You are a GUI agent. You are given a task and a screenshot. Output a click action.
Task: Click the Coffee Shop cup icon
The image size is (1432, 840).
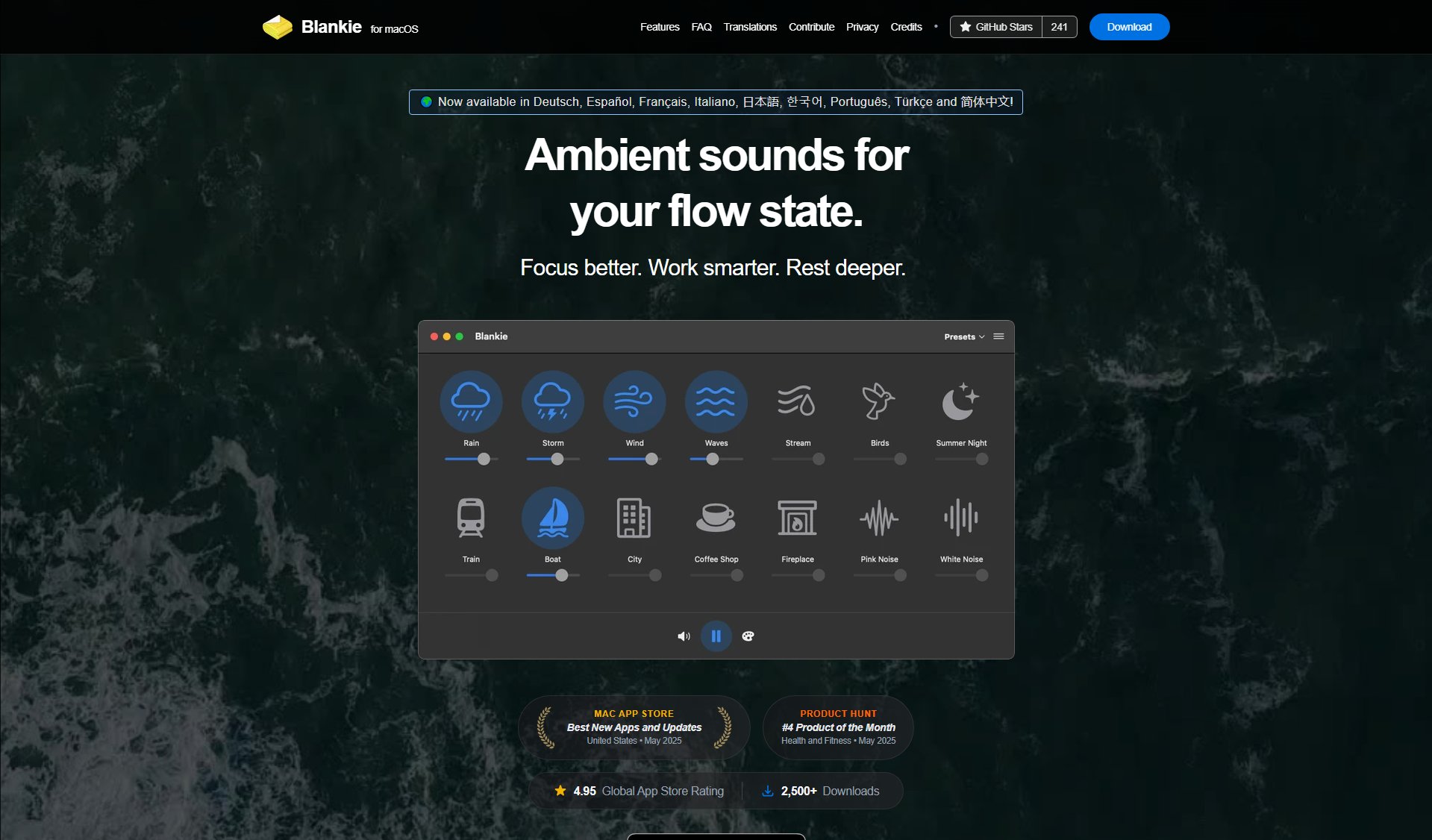pos(716,518)
